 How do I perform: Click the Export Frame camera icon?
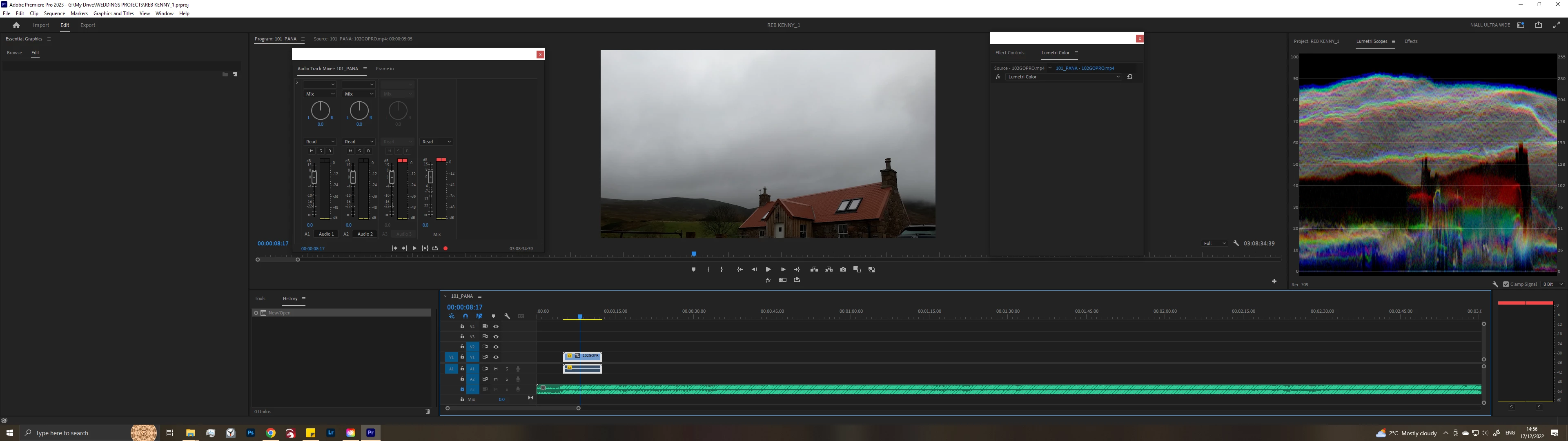pyautogui.click(x=843, y=269)
